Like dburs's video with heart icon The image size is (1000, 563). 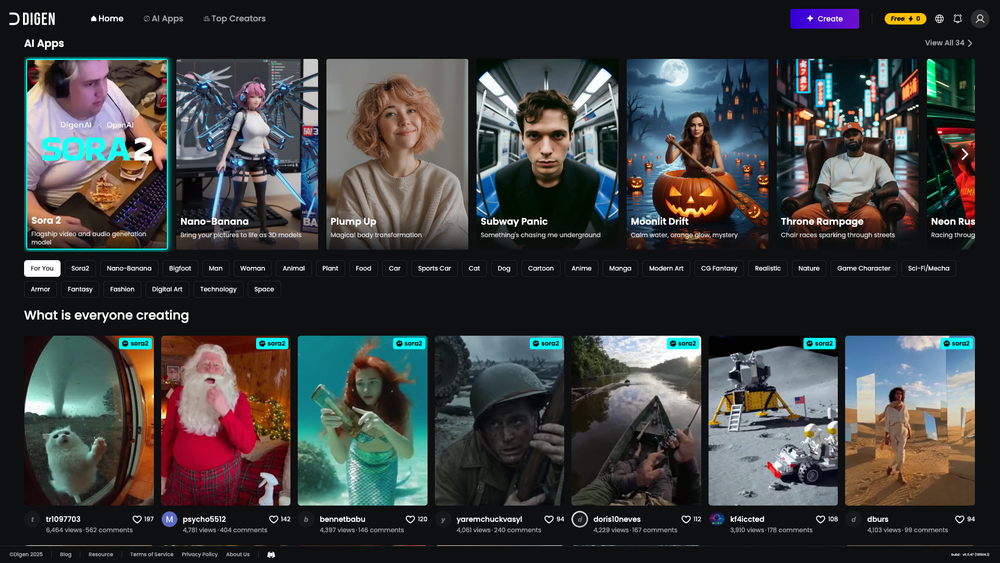(959, 519)
